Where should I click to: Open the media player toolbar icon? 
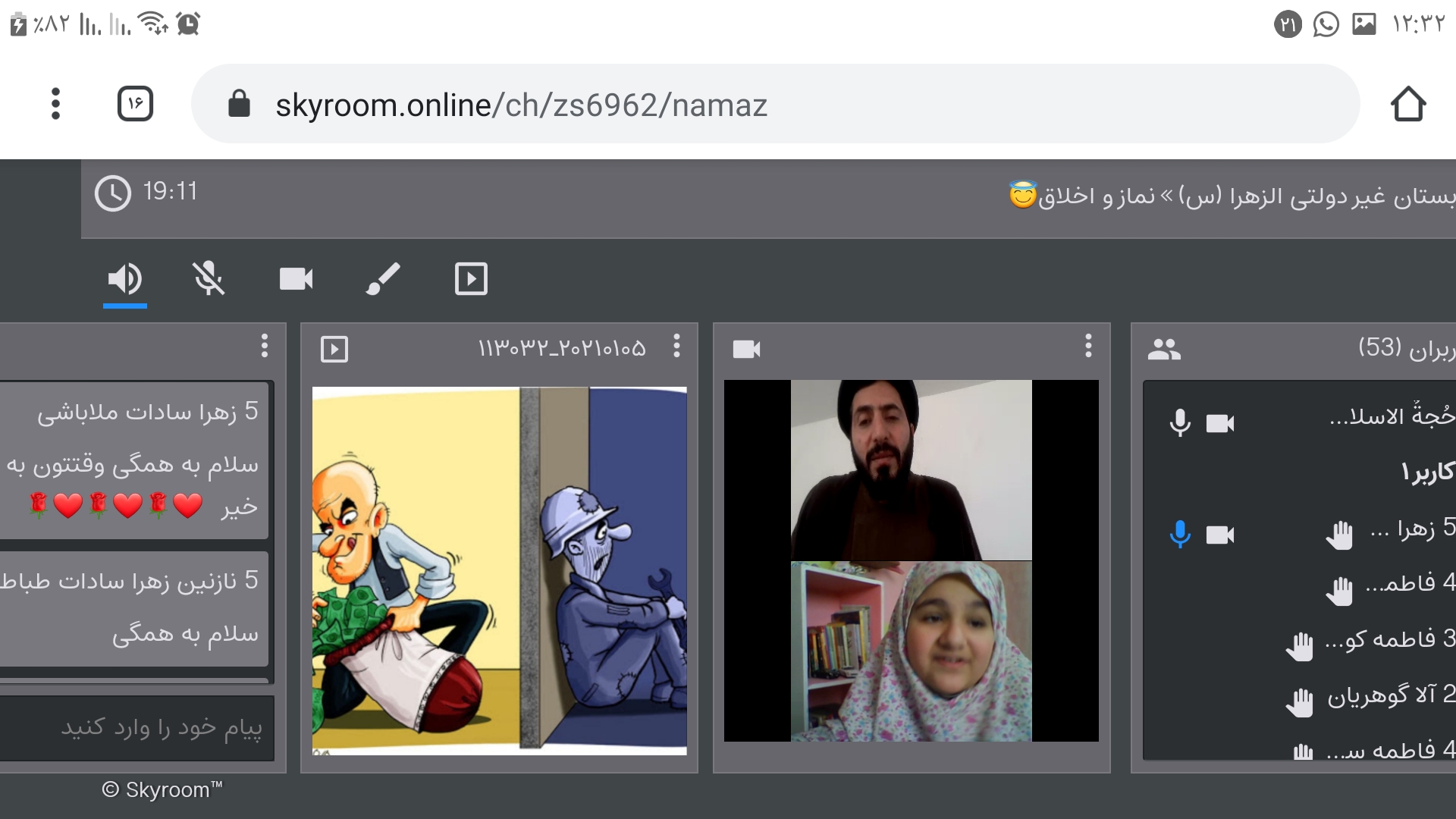point(471,279)
